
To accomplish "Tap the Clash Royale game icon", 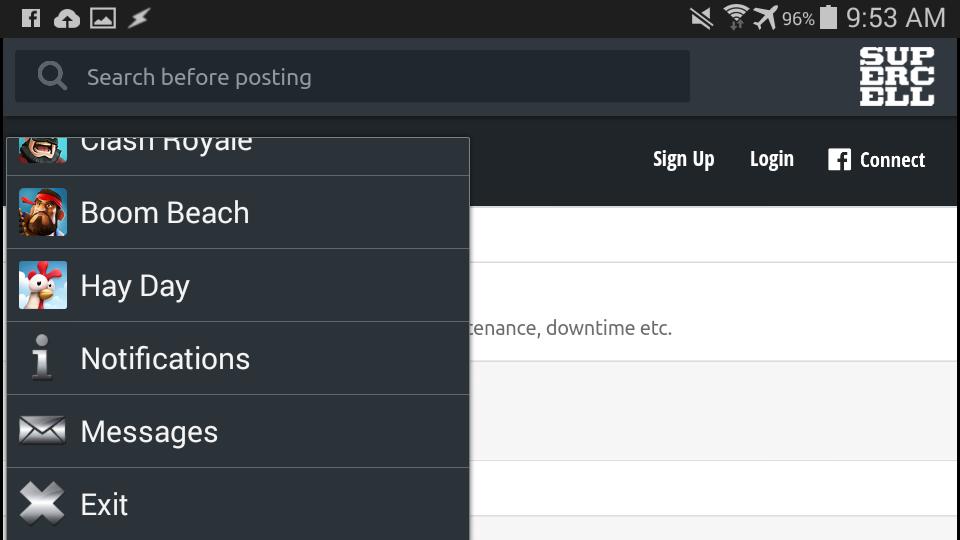I will (x=42, y=150).
